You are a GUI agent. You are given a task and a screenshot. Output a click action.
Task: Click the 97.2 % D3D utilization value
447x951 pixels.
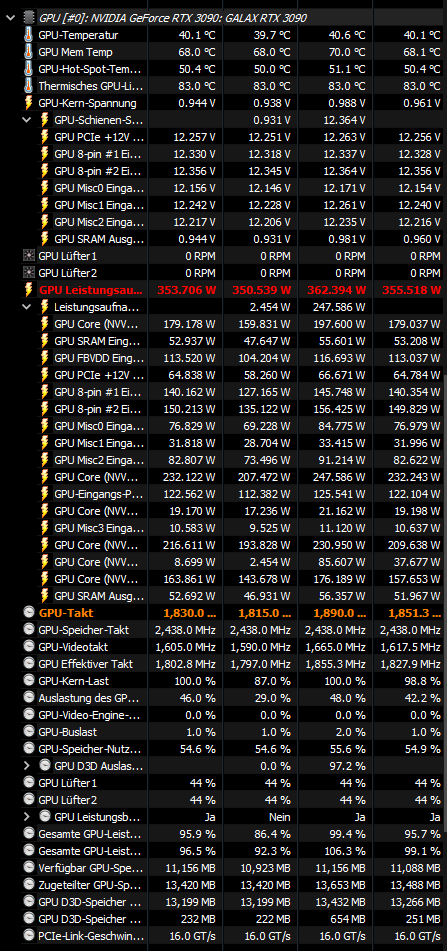348,765
